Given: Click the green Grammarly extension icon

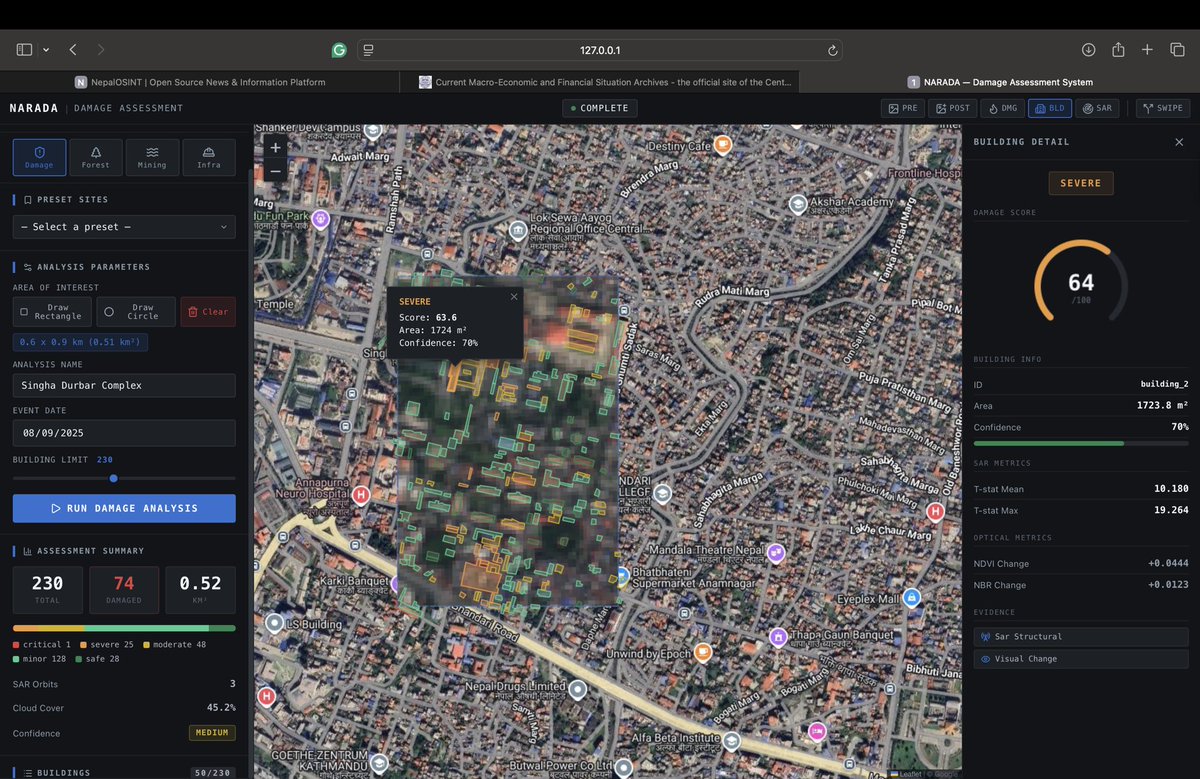Looking at the screenshot, I should (339, 50).
